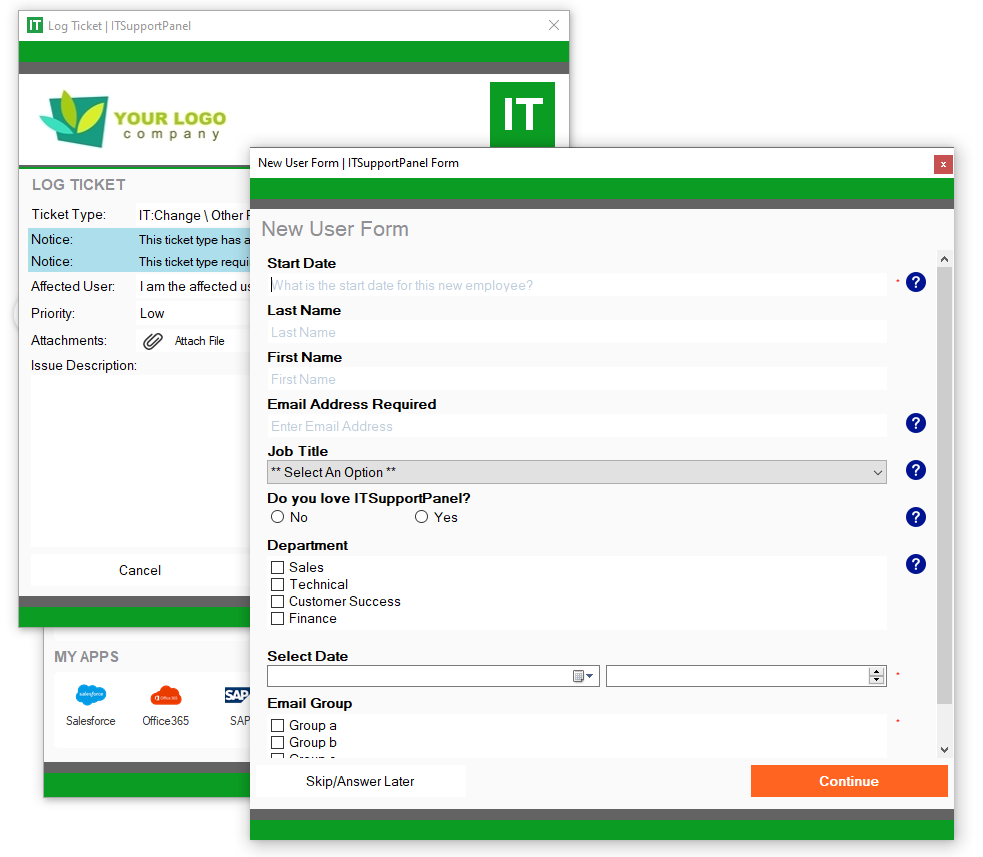This screenshot has width=983, height=857.
Task: Click help icon beside the Department list
Action: click(915, 564)
